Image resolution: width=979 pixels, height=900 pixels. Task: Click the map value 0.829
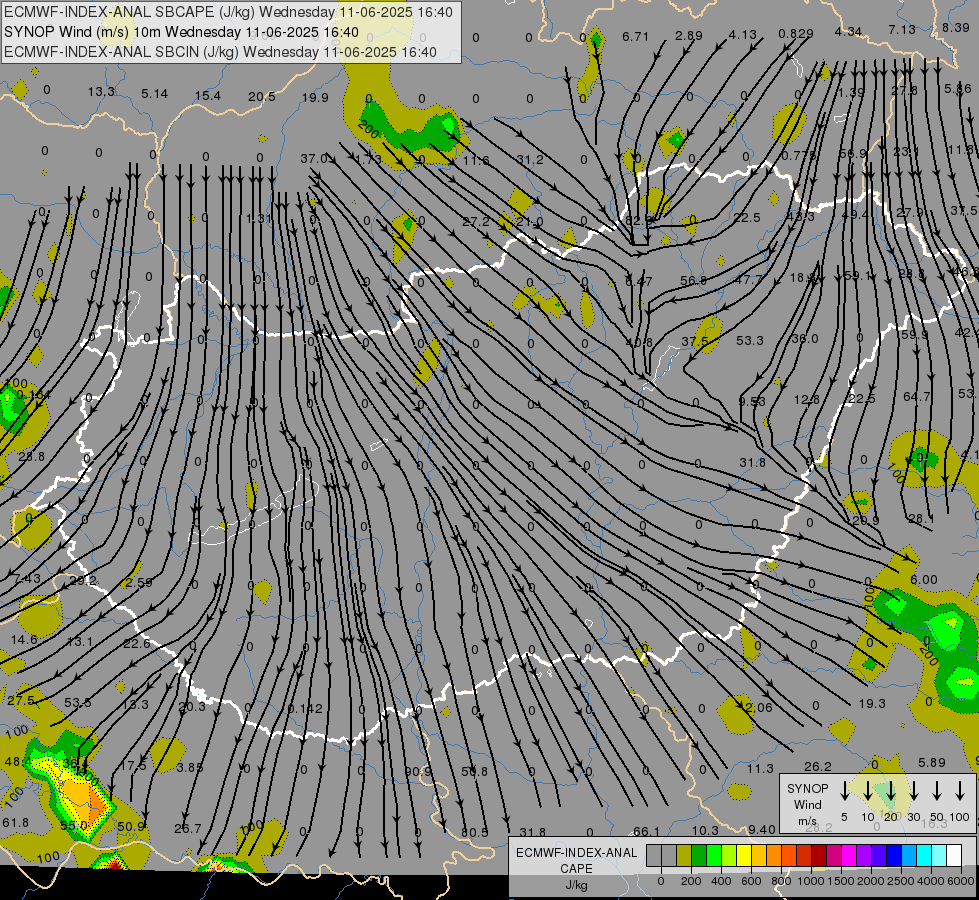click(x=795, y=33)
